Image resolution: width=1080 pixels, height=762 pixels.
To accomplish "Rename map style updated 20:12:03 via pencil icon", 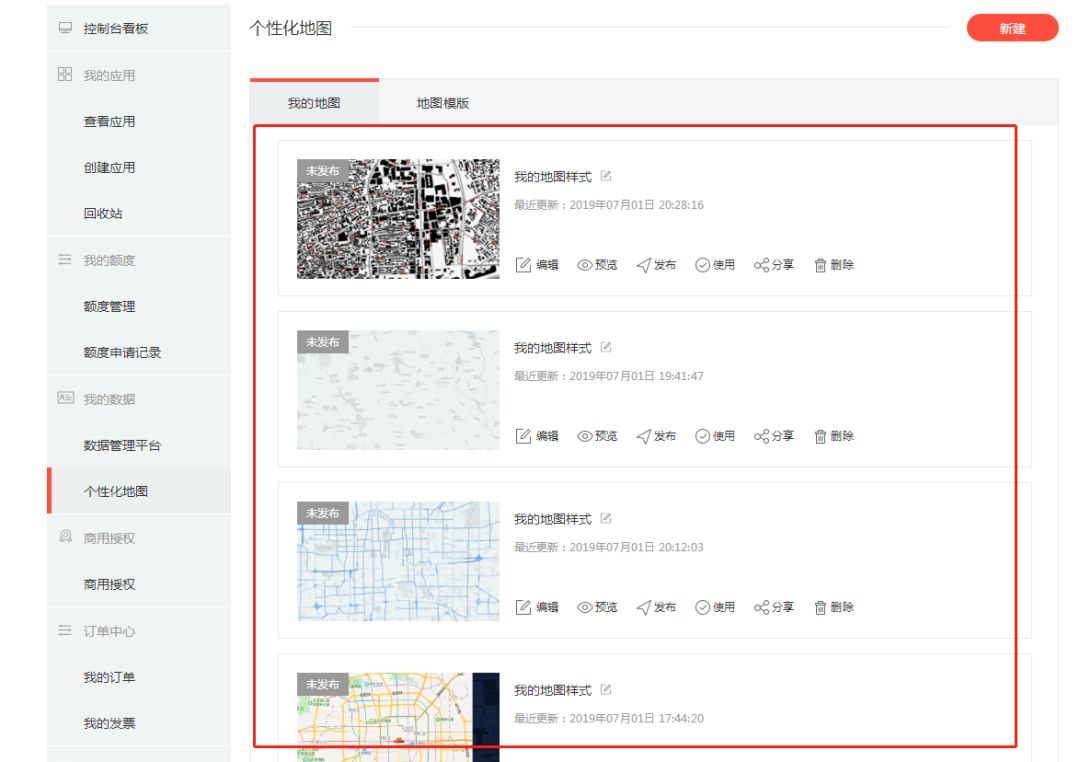I will (606, 518).
